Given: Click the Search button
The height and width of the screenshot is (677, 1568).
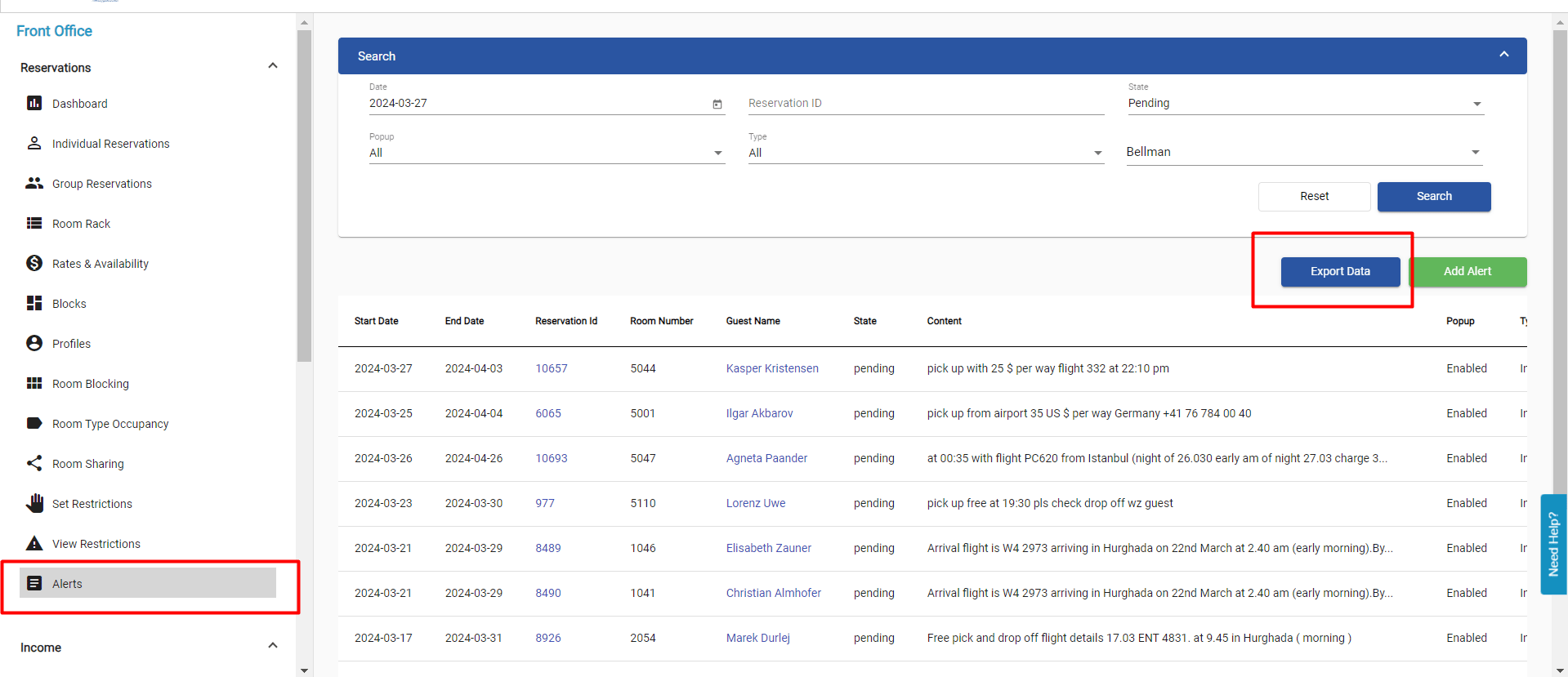Looking at the screenshot, I should pyautogui.click(x=1434, y=197).
